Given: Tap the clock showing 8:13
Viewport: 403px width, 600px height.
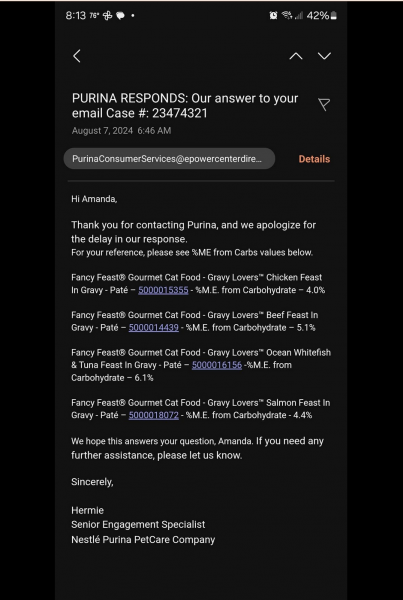Looking at the screenshot, I should tap(76, 15).
